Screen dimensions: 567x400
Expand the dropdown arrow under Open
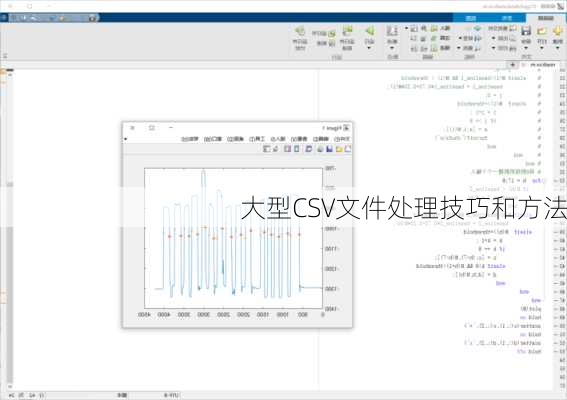pos(542,48)
